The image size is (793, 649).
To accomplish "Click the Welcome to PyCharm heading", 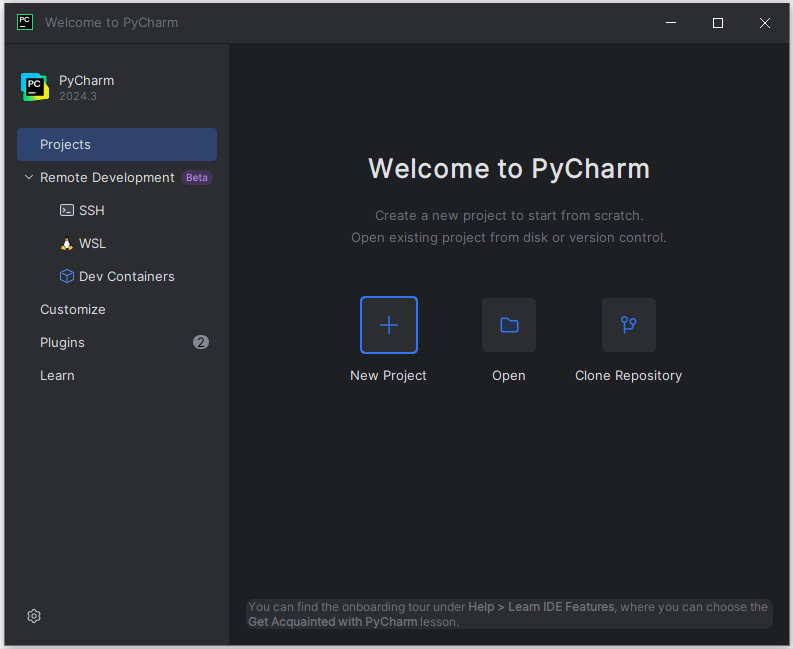I will click(509, 168).
